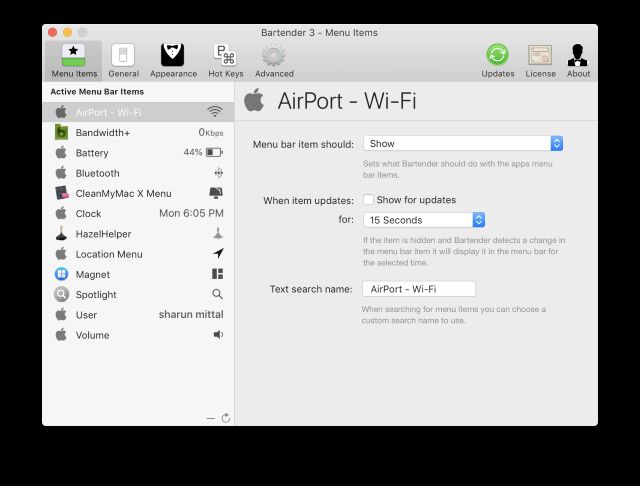Select Battery in the list

[138, 153]
